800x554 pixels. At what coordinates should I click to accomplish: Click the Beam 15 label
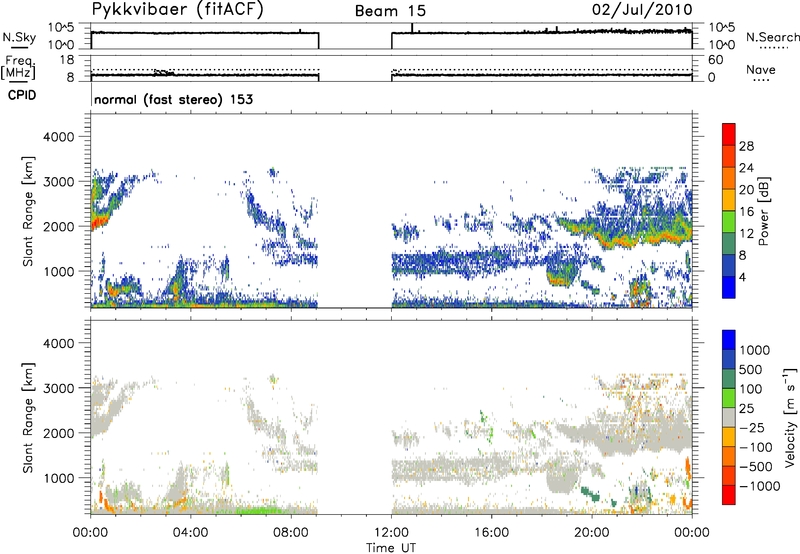tap(390, 11)
